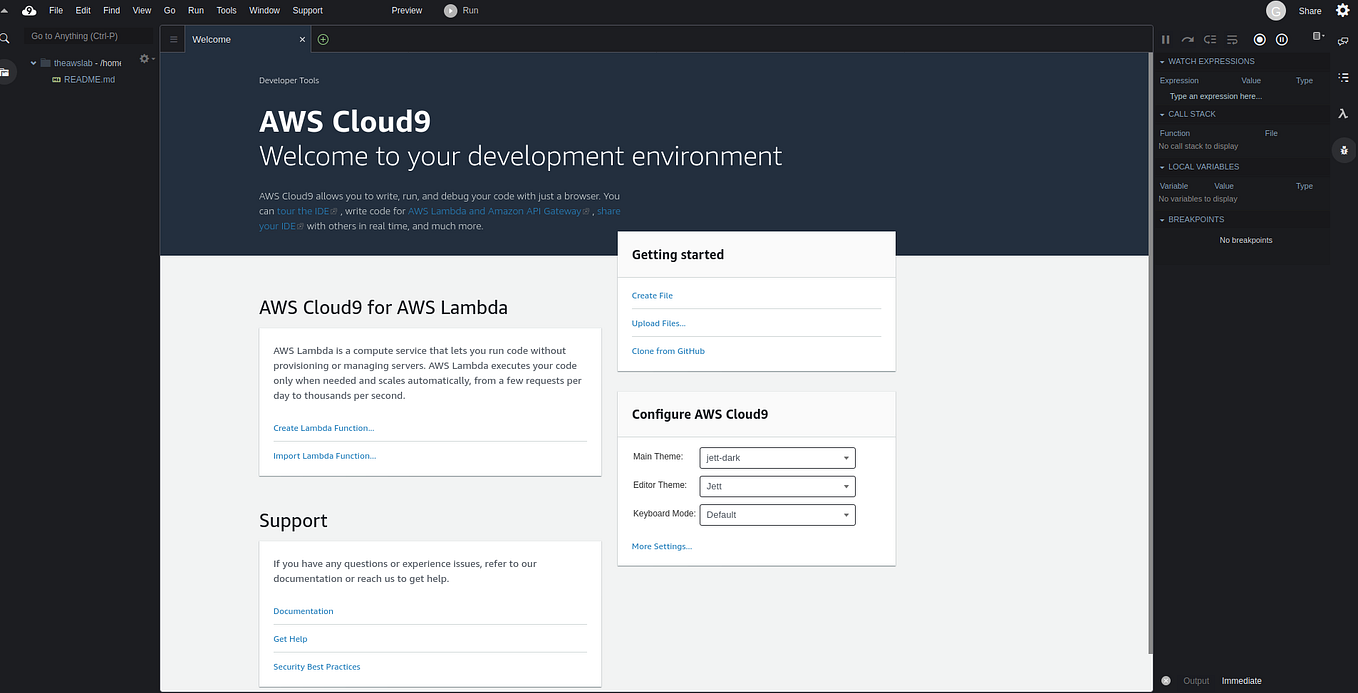Click the Step Into icon in the debugger

point(1210,39)
